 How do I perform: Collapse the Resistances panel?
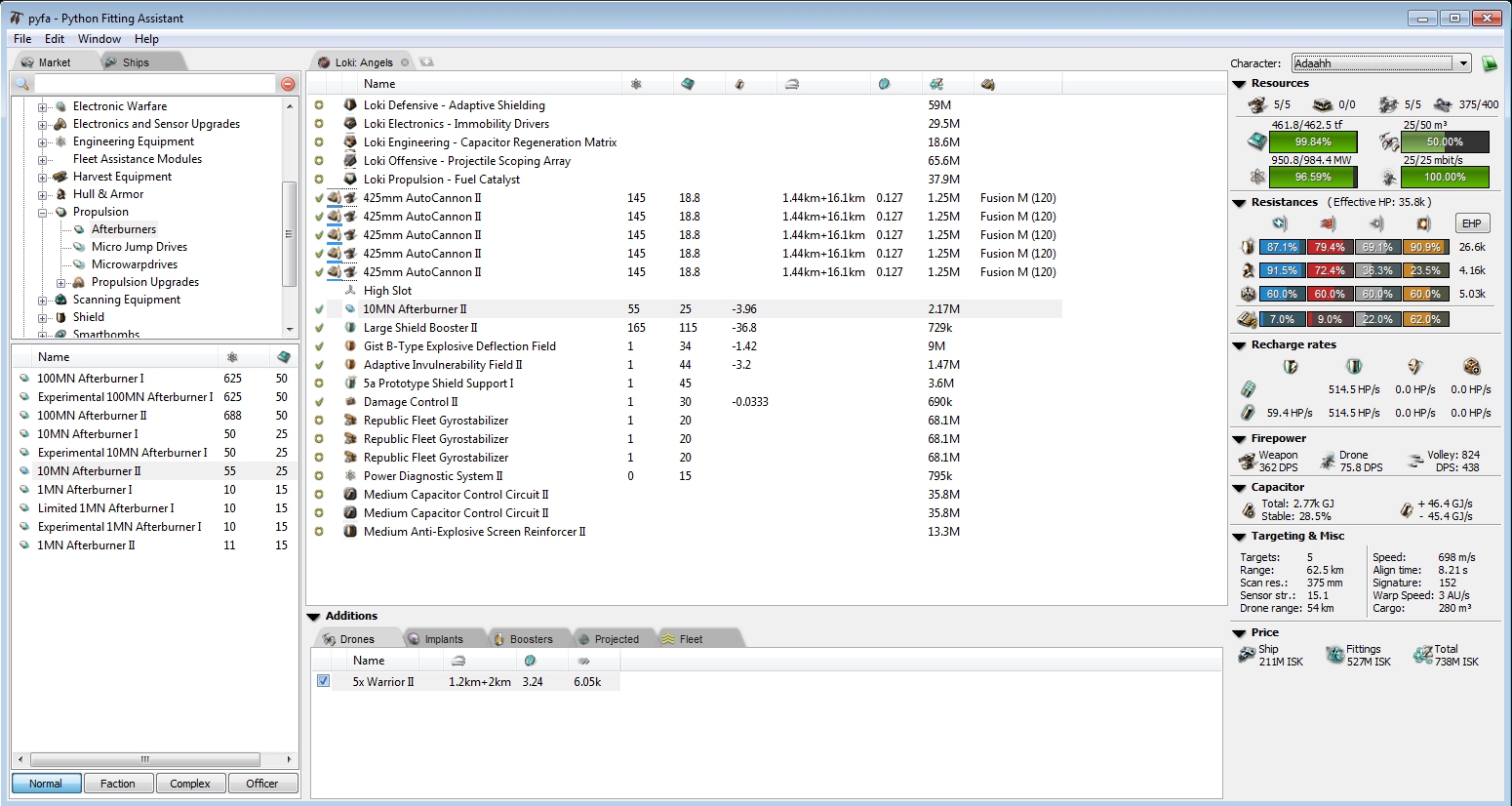click(1239, 203)
